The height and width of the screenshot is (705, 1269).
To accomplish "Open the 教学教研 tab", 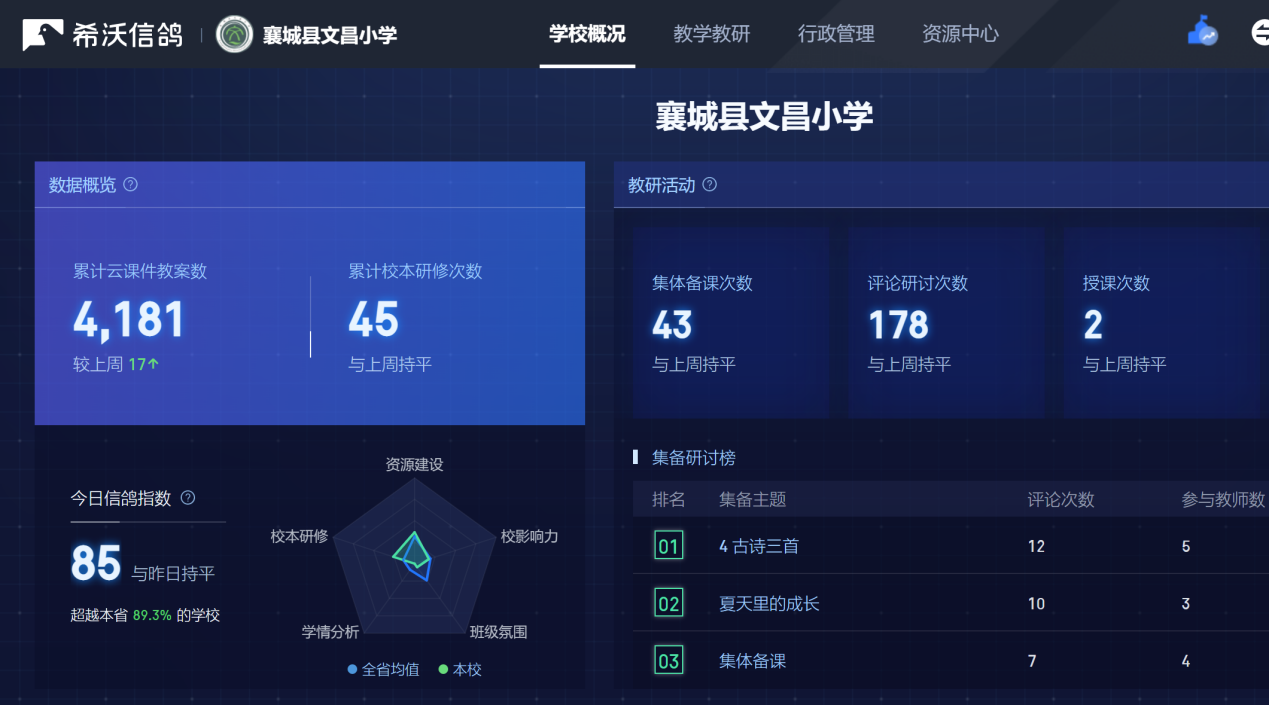I will pos(711,34).
